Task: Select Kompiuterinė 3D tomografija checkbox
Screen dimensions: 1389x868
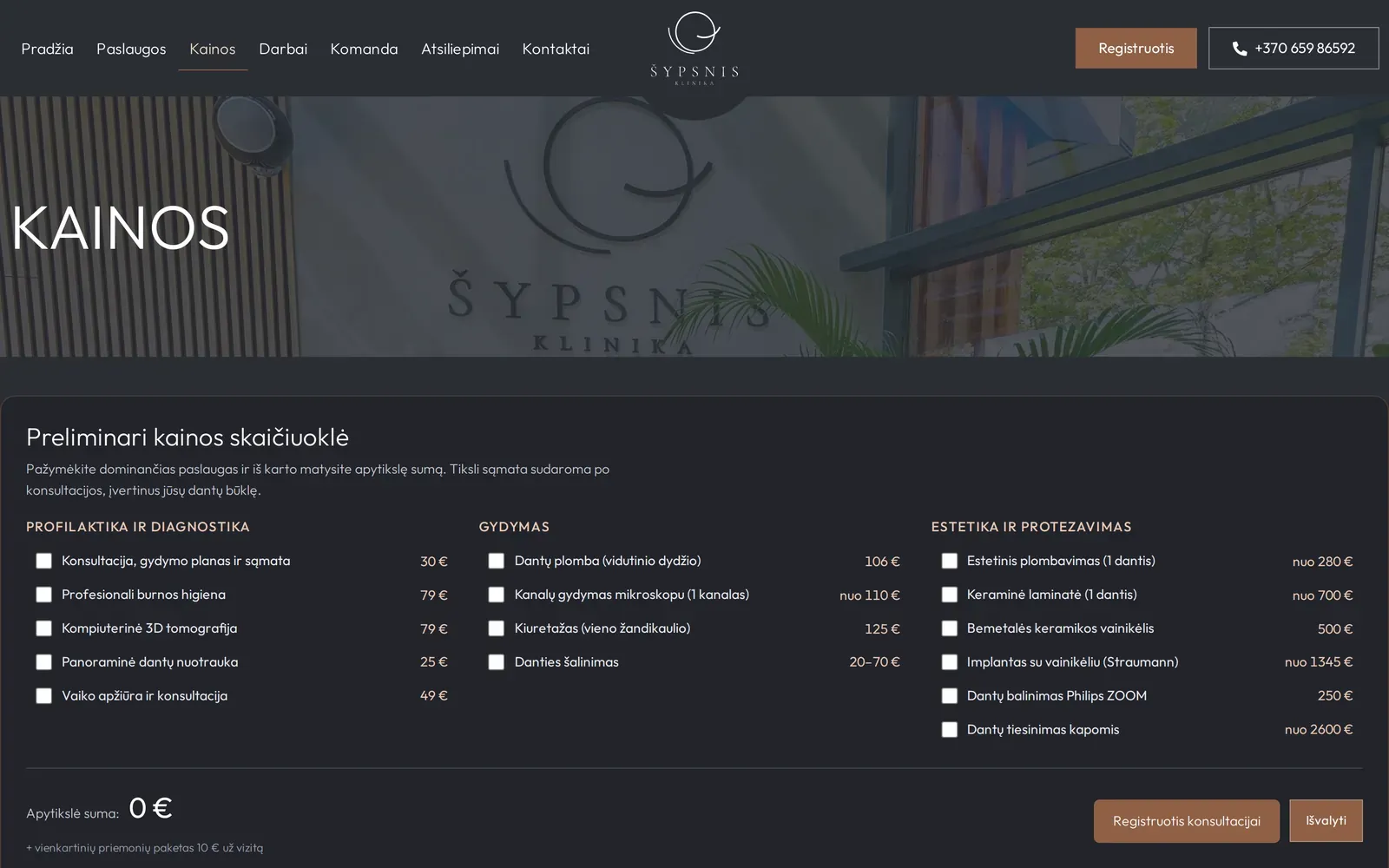Action: pos(43,628)
